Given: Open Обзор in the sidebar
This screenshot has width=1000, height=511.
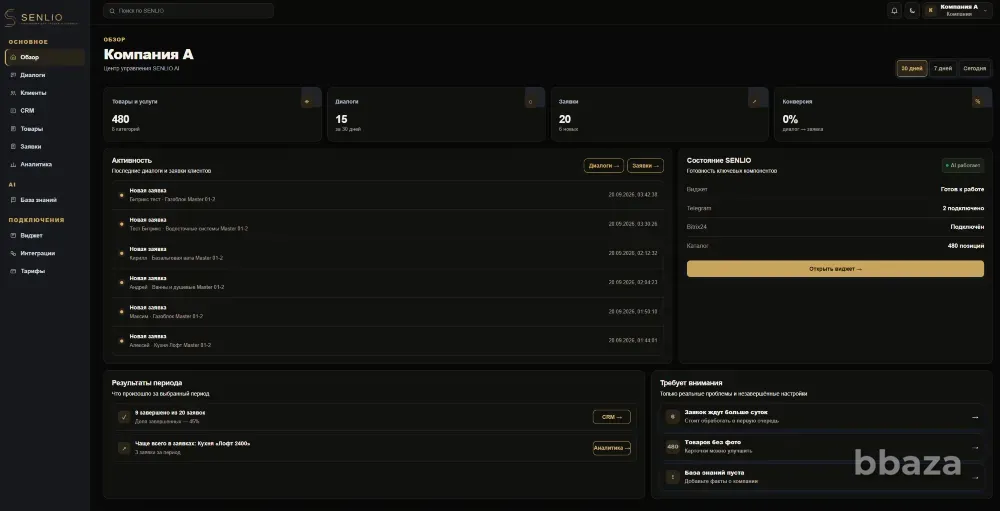Looking at the screenshot, I should (x=45, y=57).
